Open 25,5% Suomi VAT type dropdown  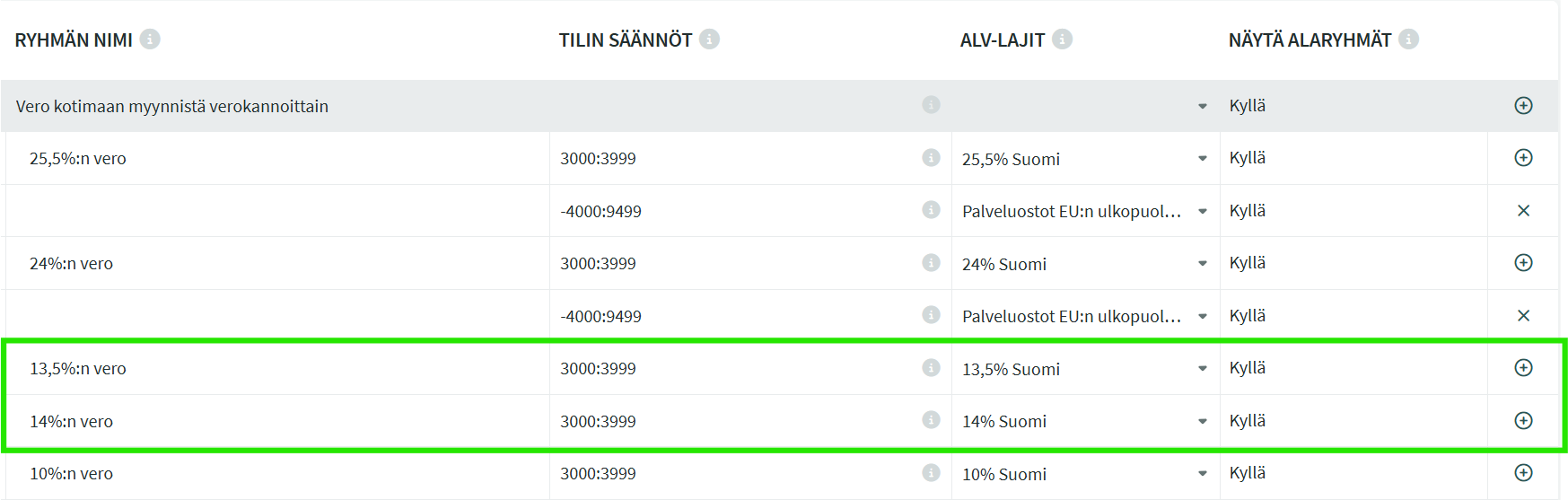[x=1202, y=159]
